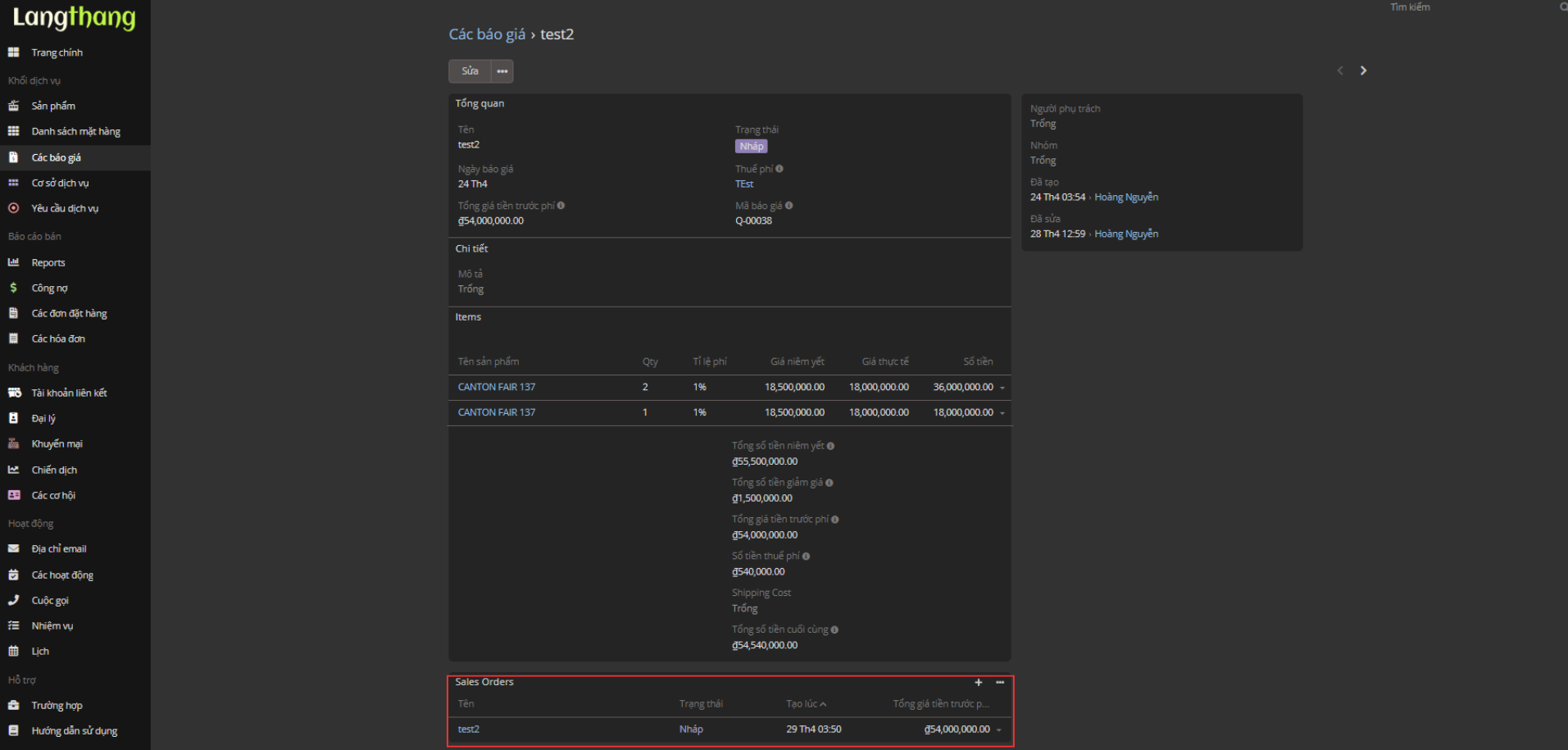Click info icon beside Tổng số tiền cuối cùng
This screenshot has height=750, width=1568.
tap(834, 630)
